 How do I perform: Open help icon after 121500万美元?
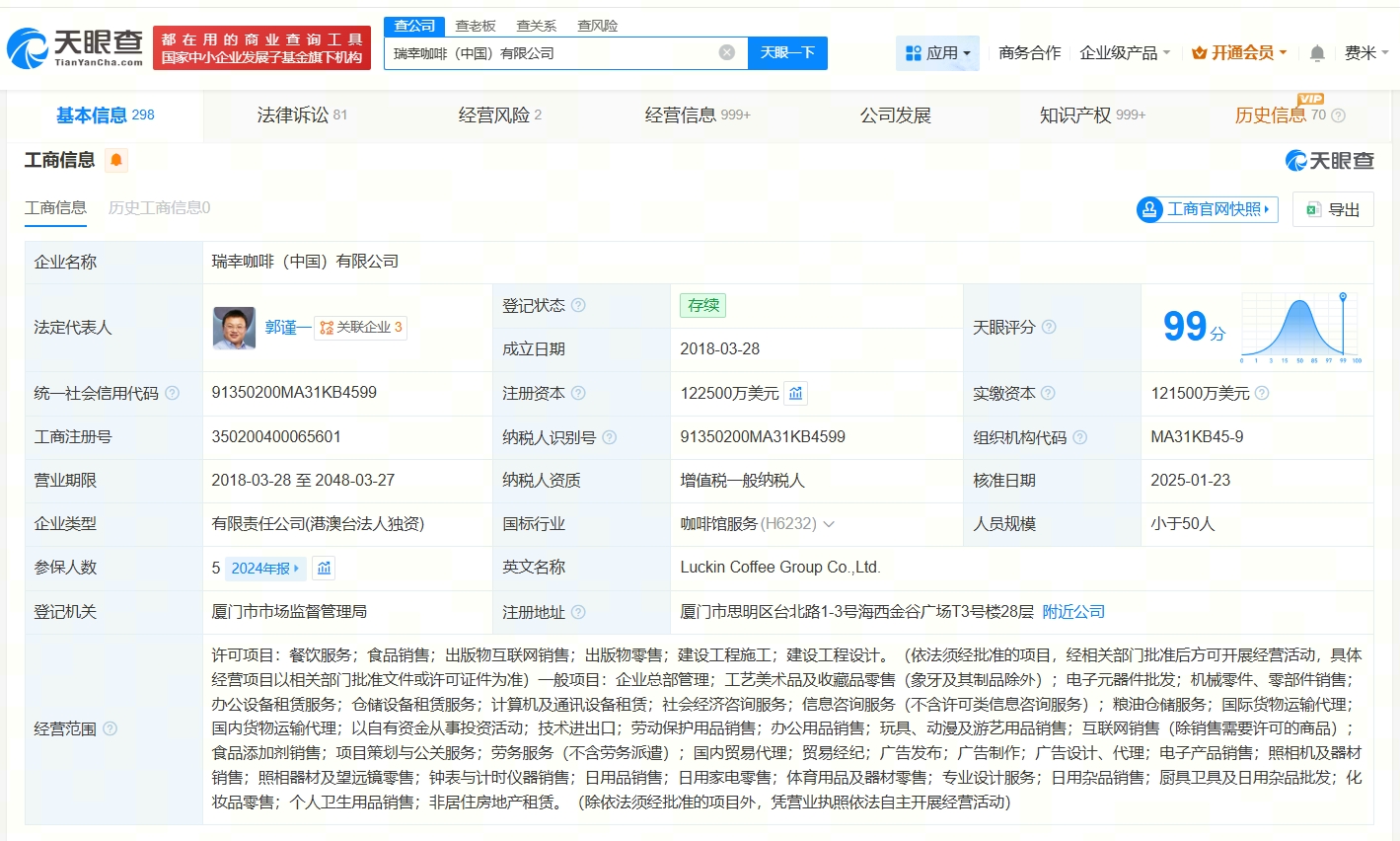[1262, 393]
